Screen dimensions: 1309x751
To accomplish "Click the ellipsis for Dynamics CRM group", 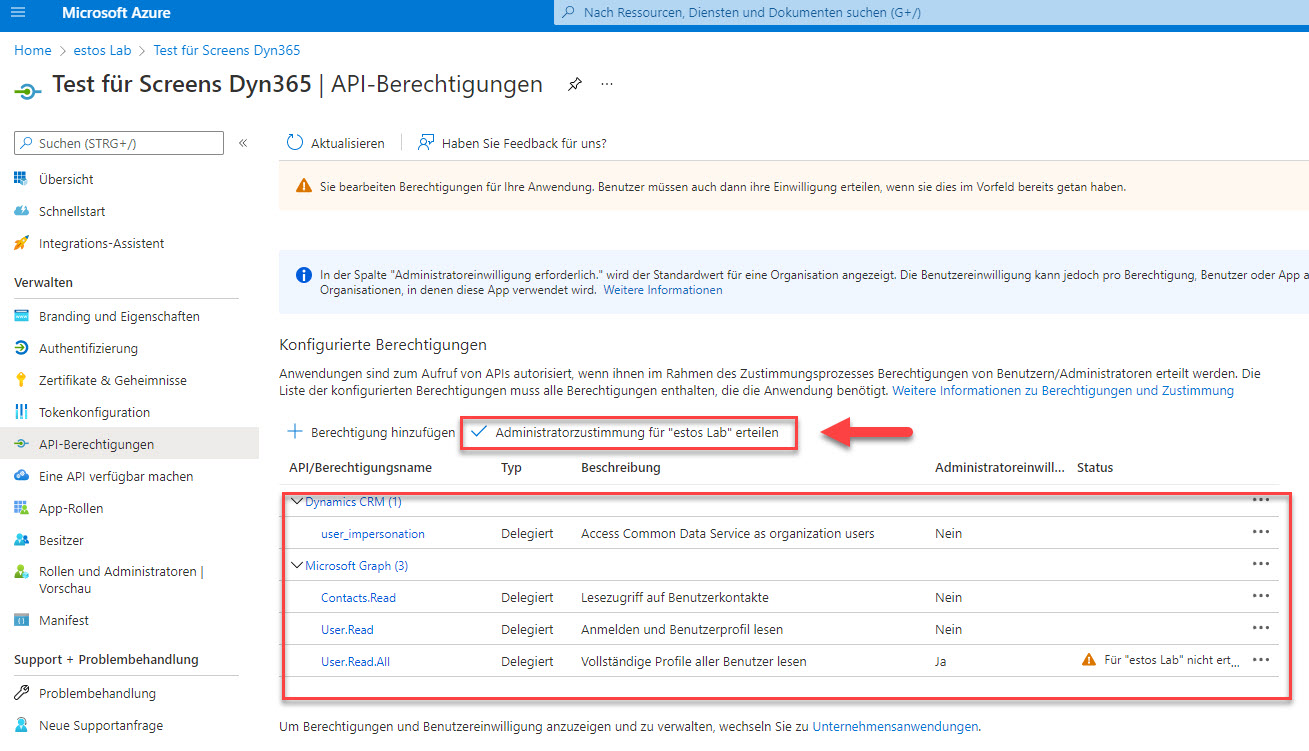I will pyautogui.click(x=1260, y=500).
